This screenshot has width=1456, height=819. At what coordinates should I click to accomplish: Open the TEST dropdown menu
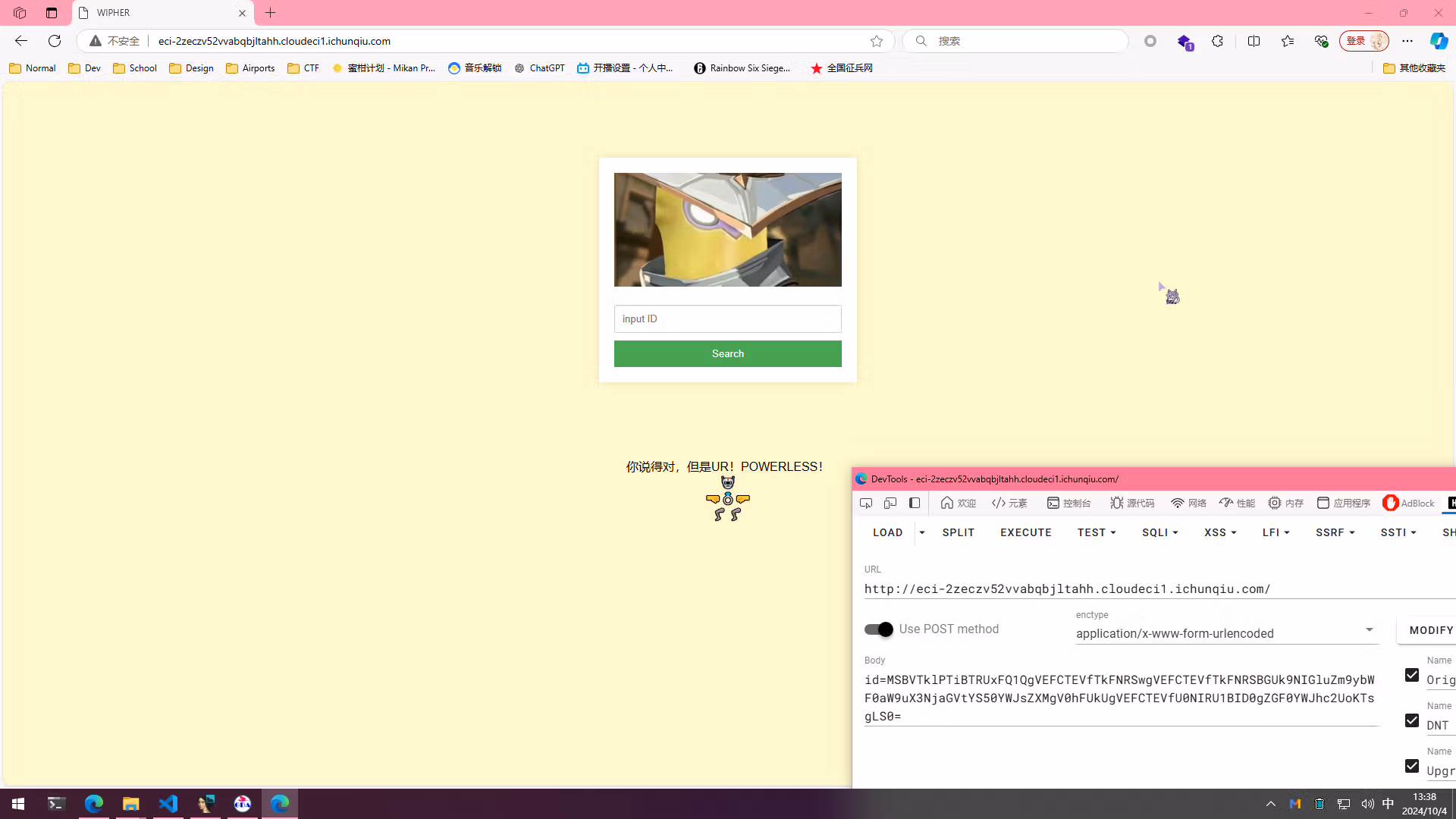click(1097, 532)
